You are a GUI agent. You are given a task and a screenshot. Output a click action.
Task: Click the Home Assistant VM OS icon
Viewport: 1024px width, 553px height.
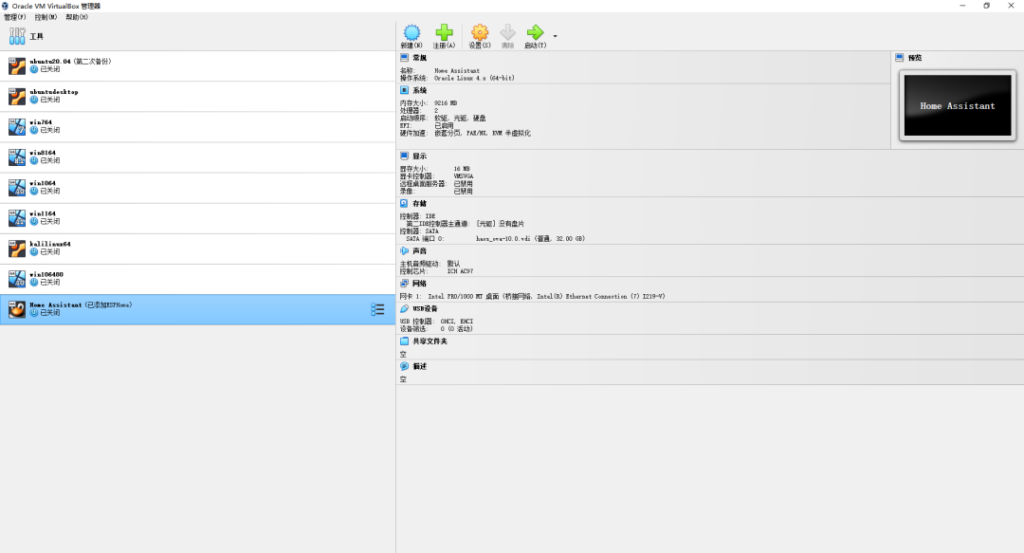click(x=17, y=309)
